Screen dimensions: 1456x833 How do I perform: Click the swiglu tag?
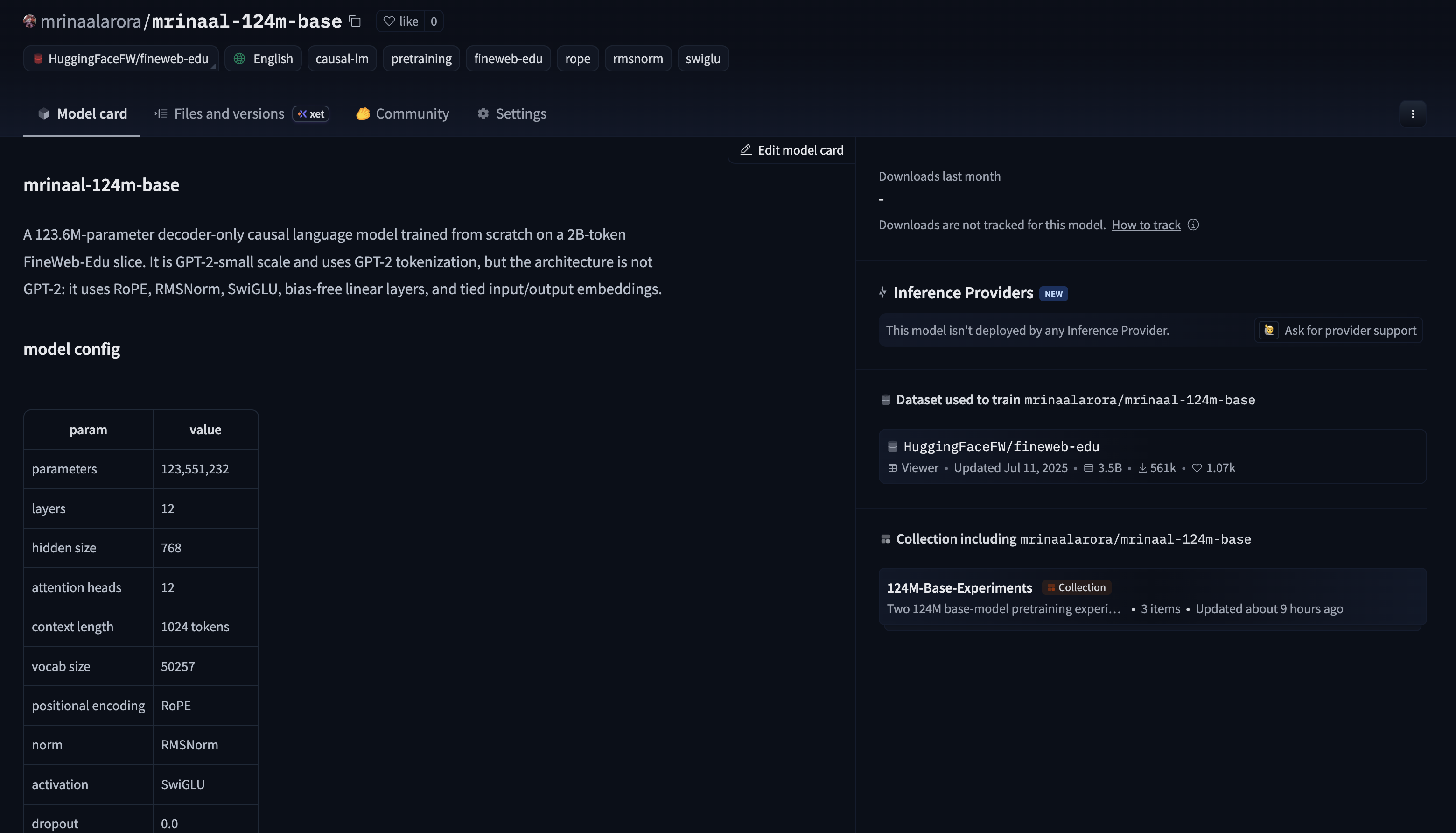[x=702, y=58]
